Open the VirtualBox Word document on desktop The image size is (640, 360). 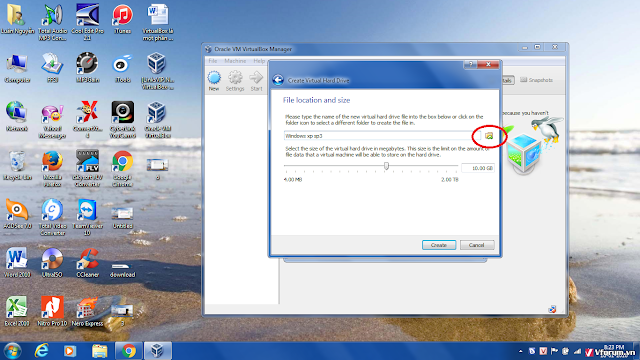pyautogui.click(x=158, y=22)
